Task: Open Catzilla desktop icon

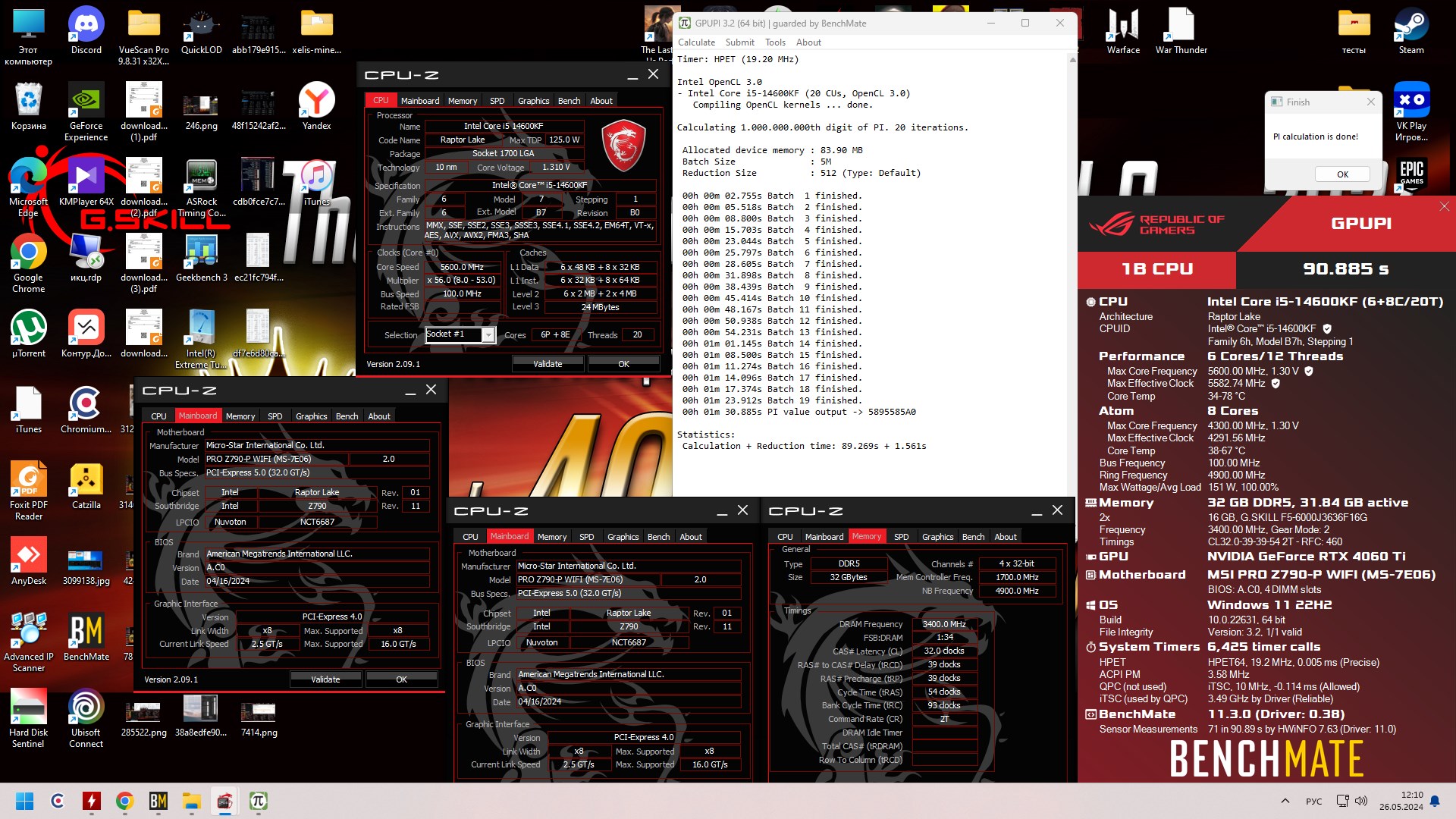Action: click(x=86, y=485)
